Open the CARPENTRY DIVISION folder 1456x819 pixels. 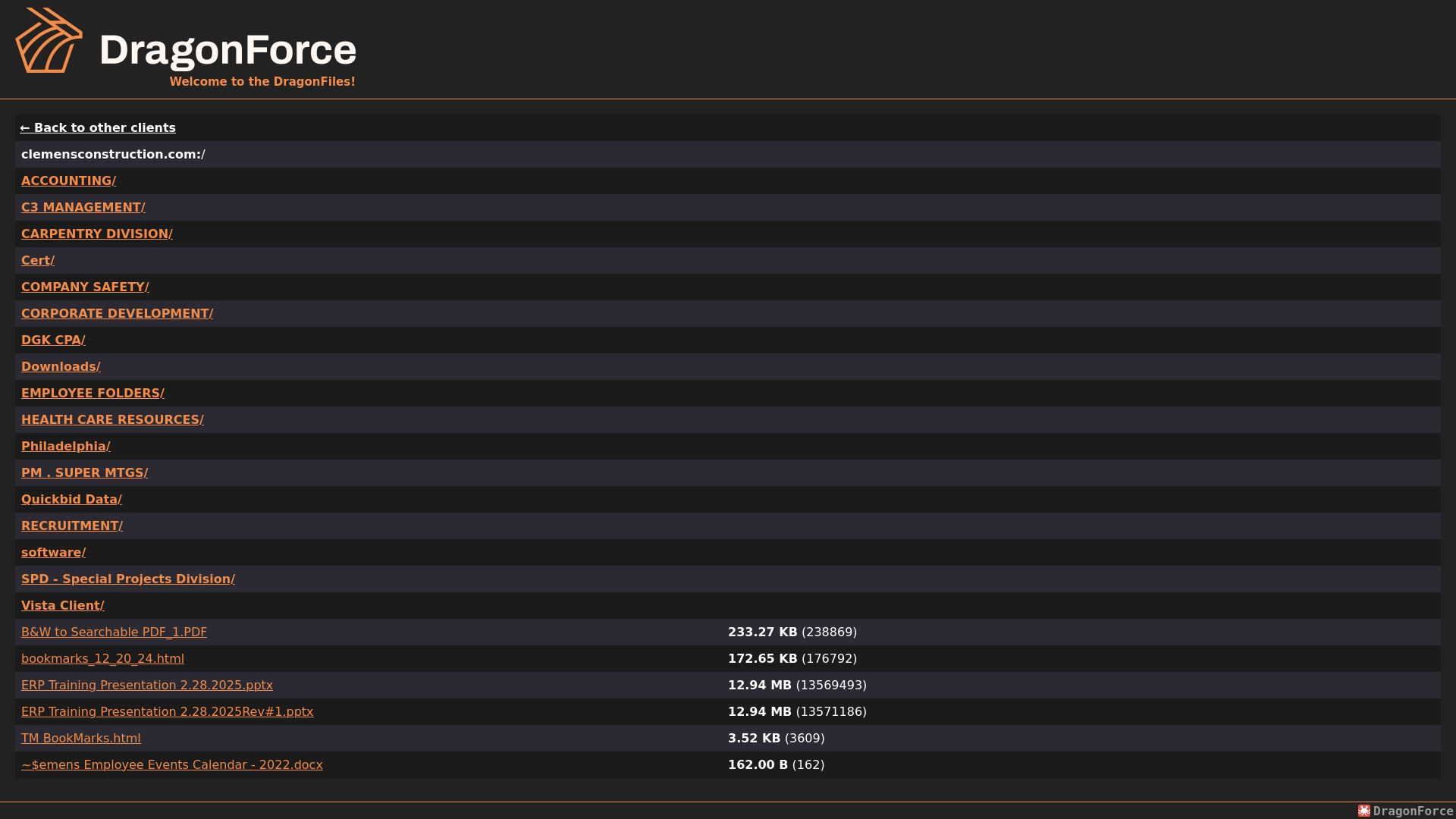[x=97, y=234]
